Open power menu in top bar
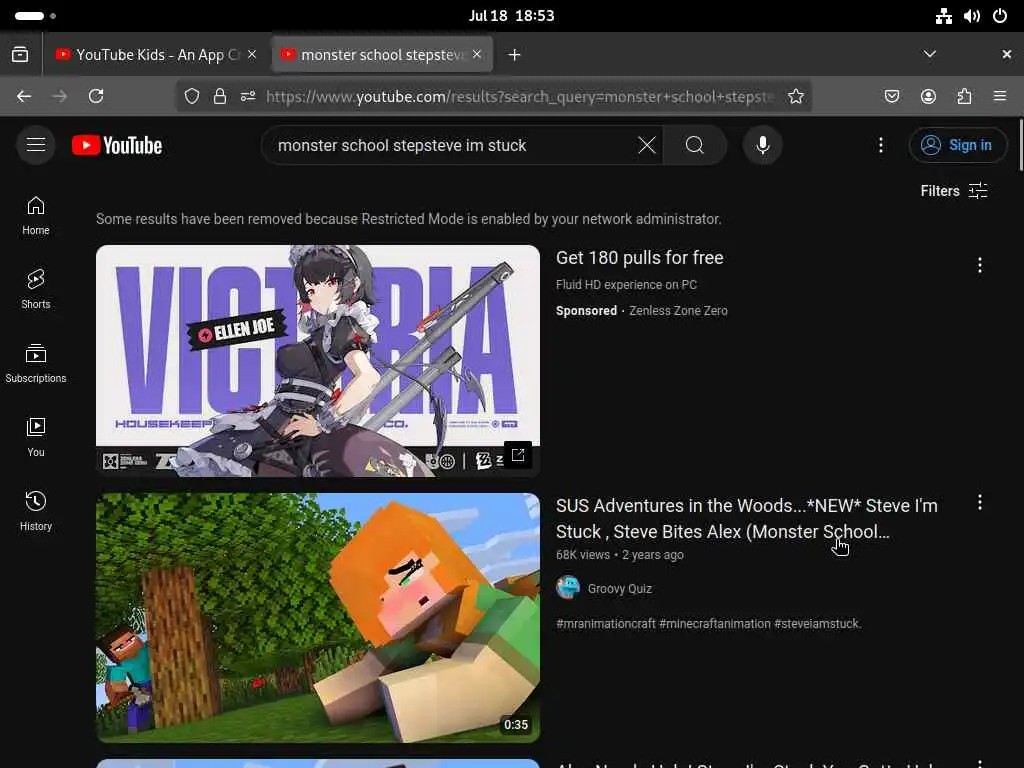This screenshot has height=768, width=1024. tap(1000, 16)
